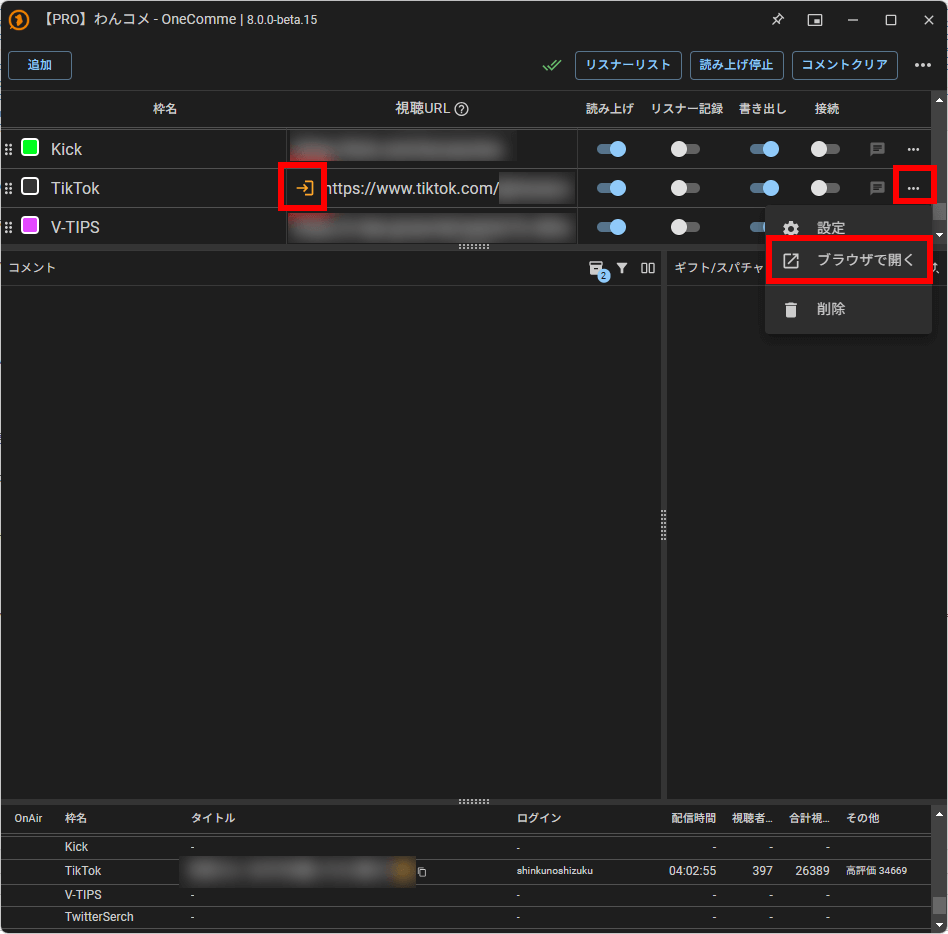Toggle 読み上げ for TikTok
This screenshot has height=934, width=948.
(611, 188)
